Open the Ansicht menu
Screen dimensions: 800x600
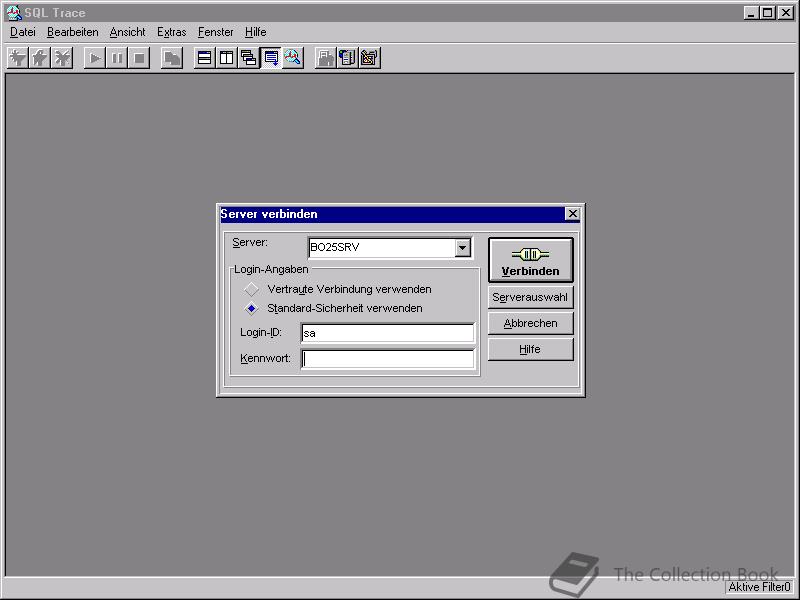[128, 32]
